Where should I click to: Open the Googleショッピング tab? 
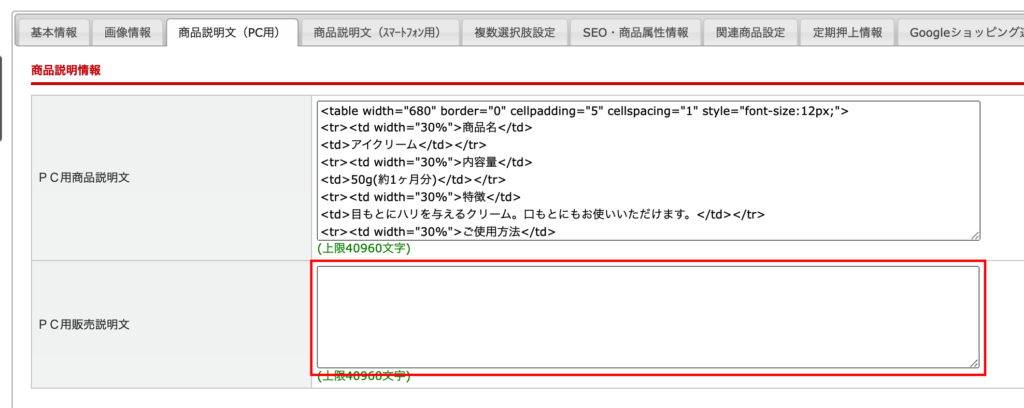pyautogui.click(x=961, y=32)
